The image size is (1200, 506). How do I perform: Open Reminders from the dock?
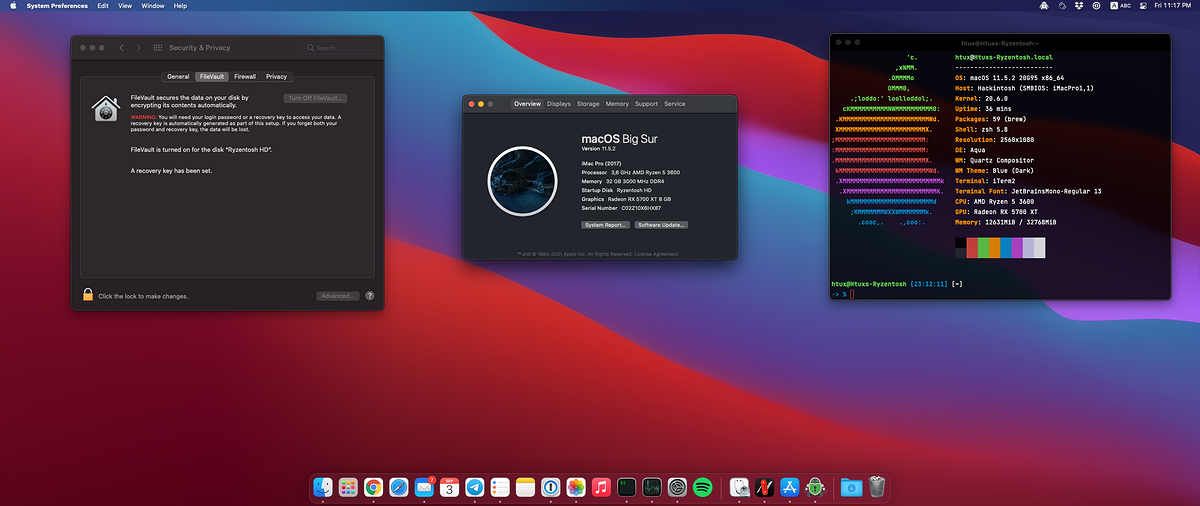click(500, 487)
